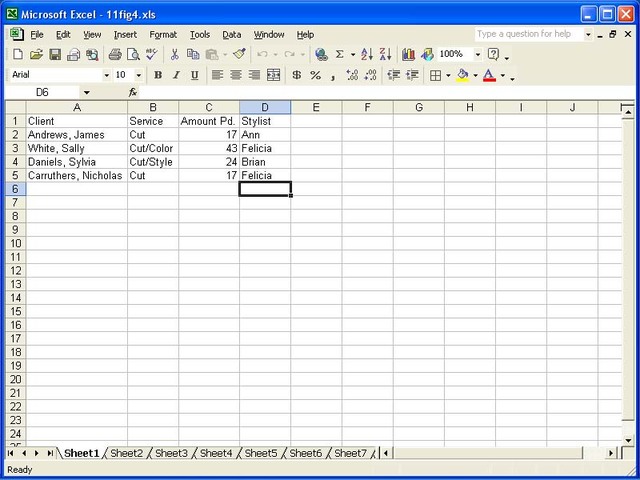Launch the Chart Wizard
Viewport: 640px width, 480px height.
408,54
